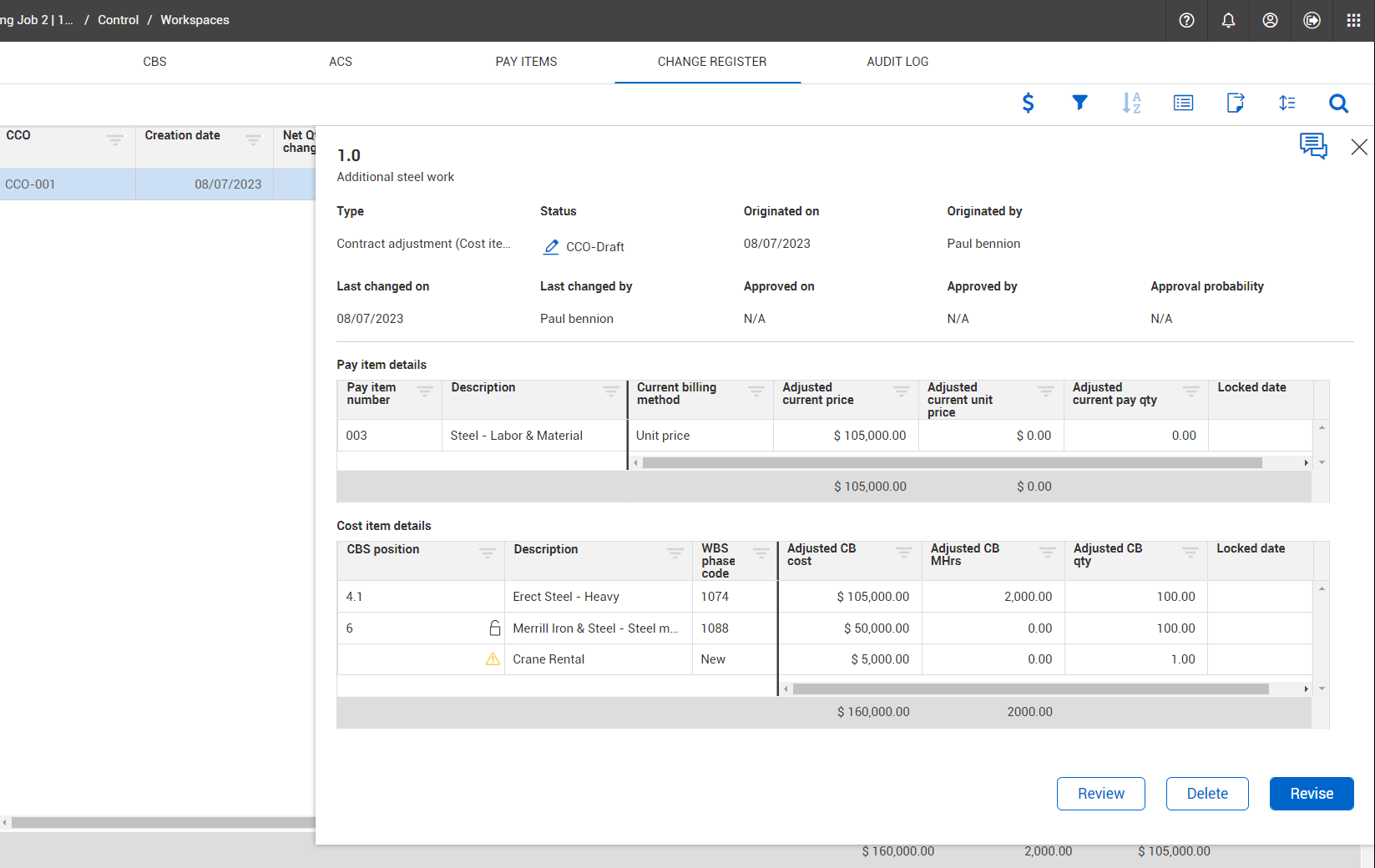
Task: Open the search magnifier icon
Action: [x=1338, y=103]
